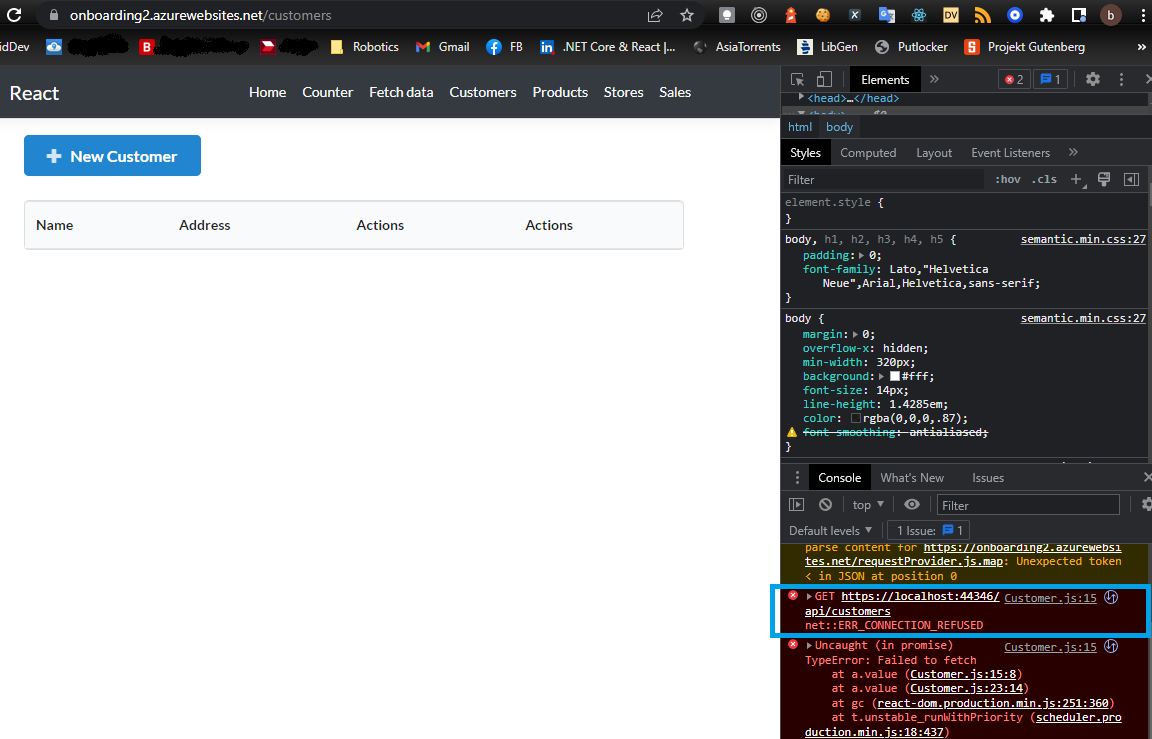The height and width of the screenshot is (739, 1152).
Task: Open the cookie editor extension icon
Action: 823,15
